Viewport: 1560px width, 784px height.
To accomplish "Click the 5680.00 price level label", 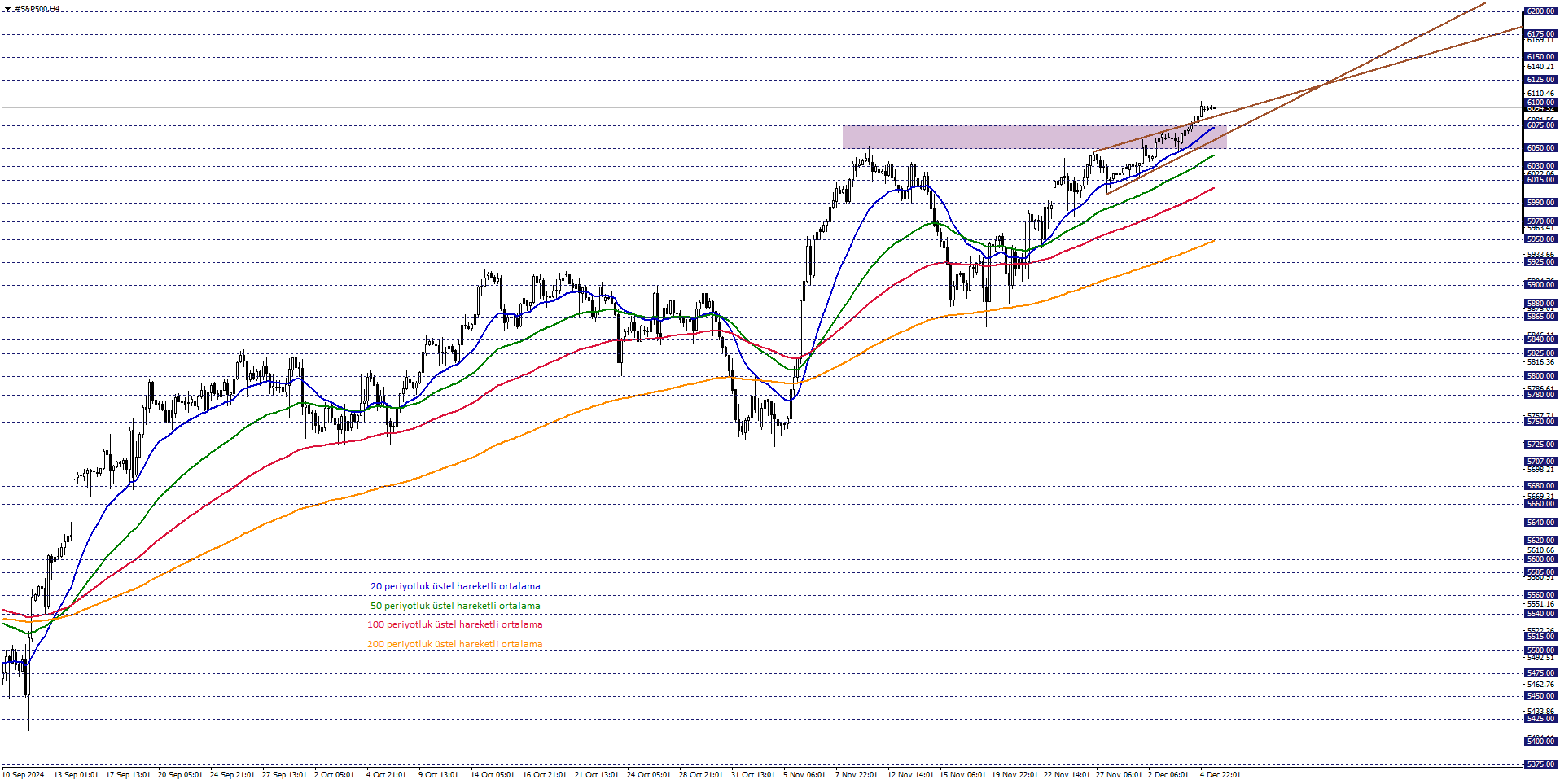I will (1540, 486).
